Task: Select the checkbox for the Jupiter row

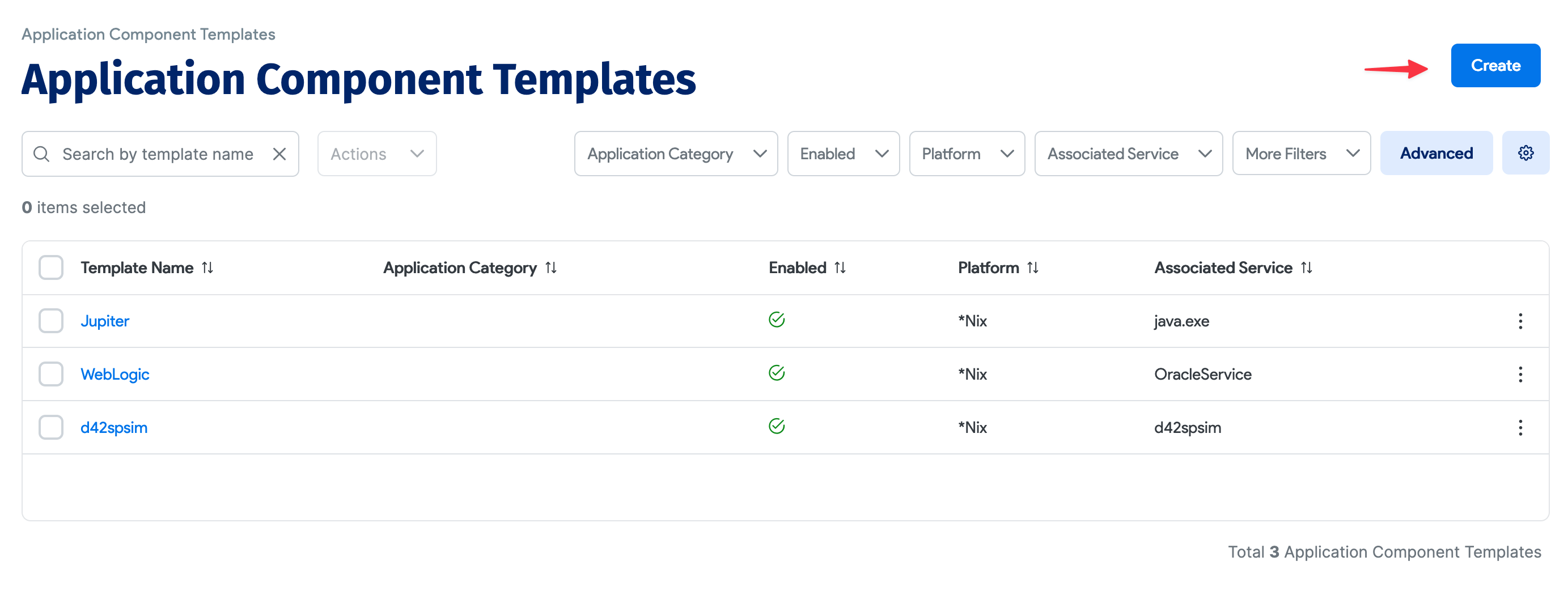Action: (x=50, y=321)
